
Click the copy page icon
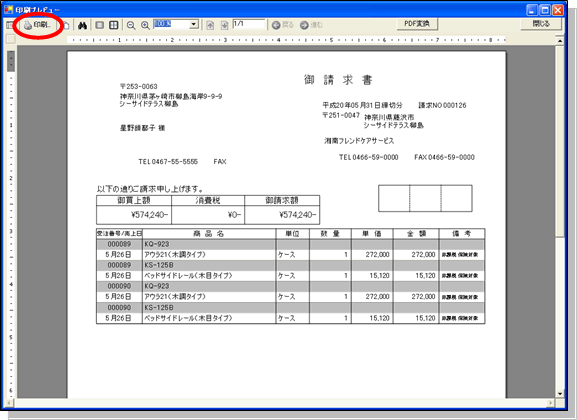[x=66, y=25]
